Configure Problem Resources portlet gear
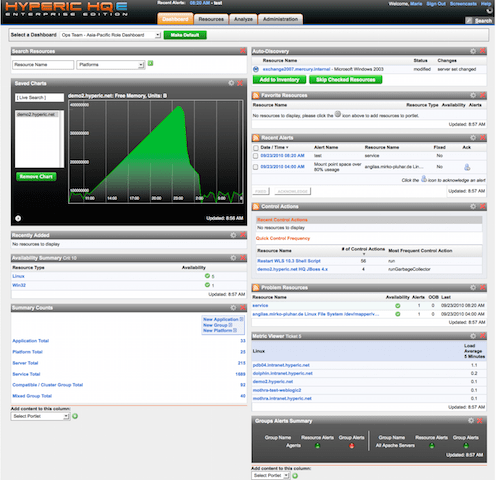496x480 pixels. (473, 287)
